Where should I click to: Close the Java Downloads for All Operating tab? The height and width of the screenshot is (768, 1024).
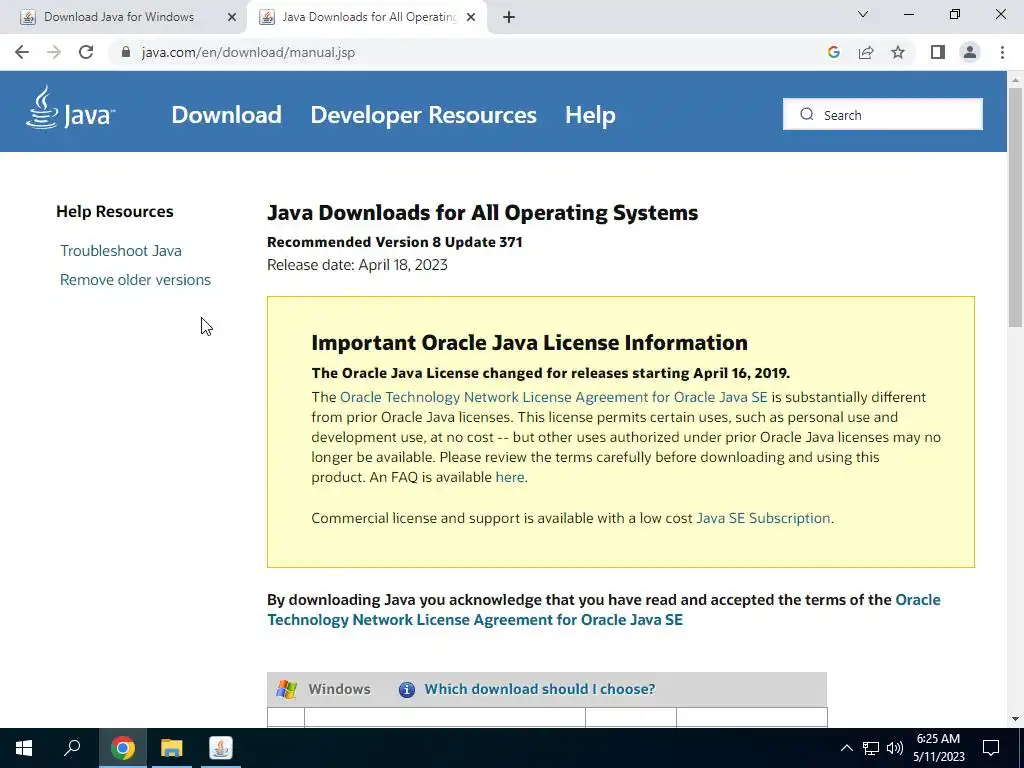tap(470, 18)
